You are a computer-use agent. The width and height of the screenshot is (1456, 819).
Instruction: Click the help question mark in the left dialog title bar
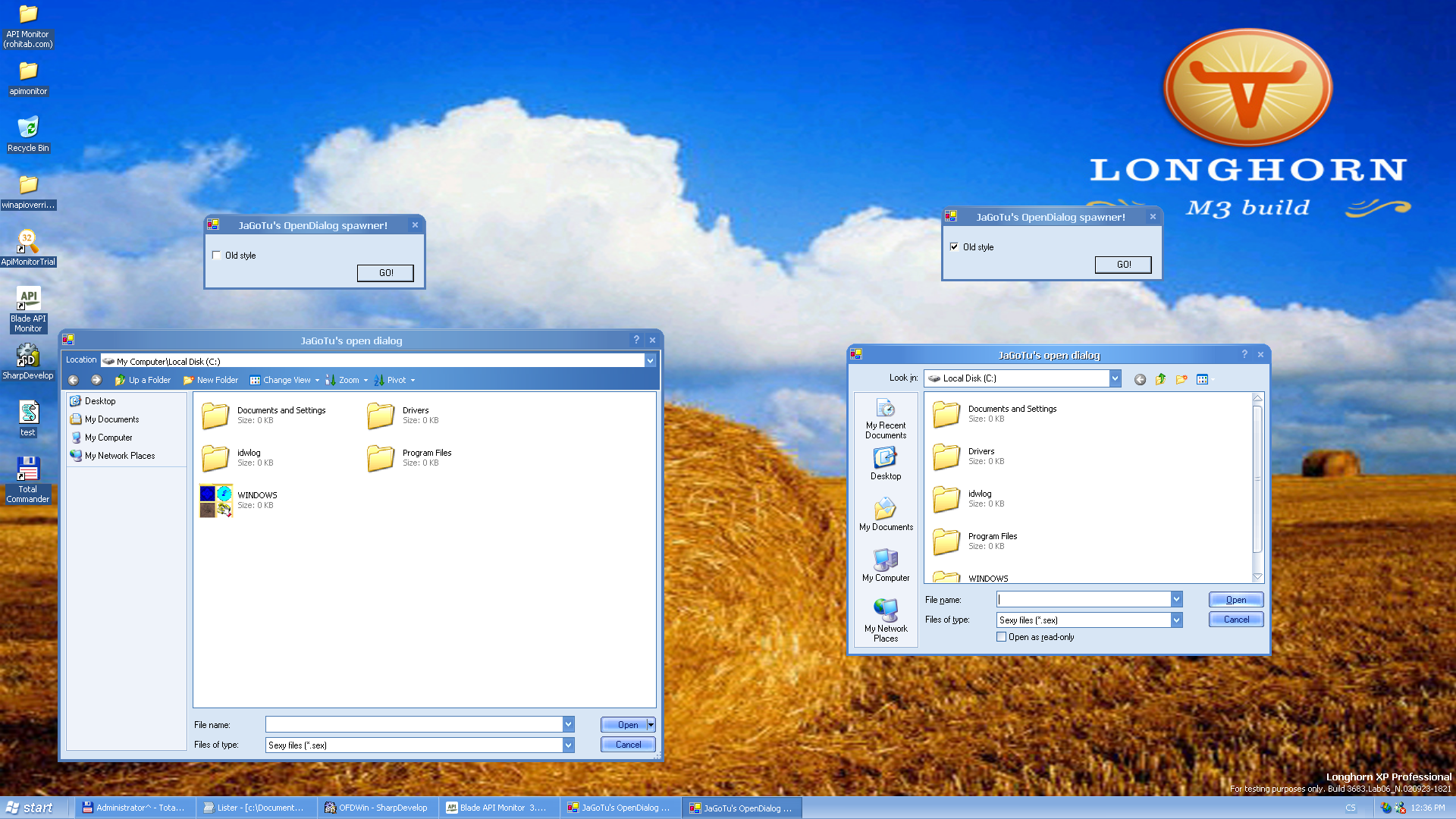click(x=636, y=340)
